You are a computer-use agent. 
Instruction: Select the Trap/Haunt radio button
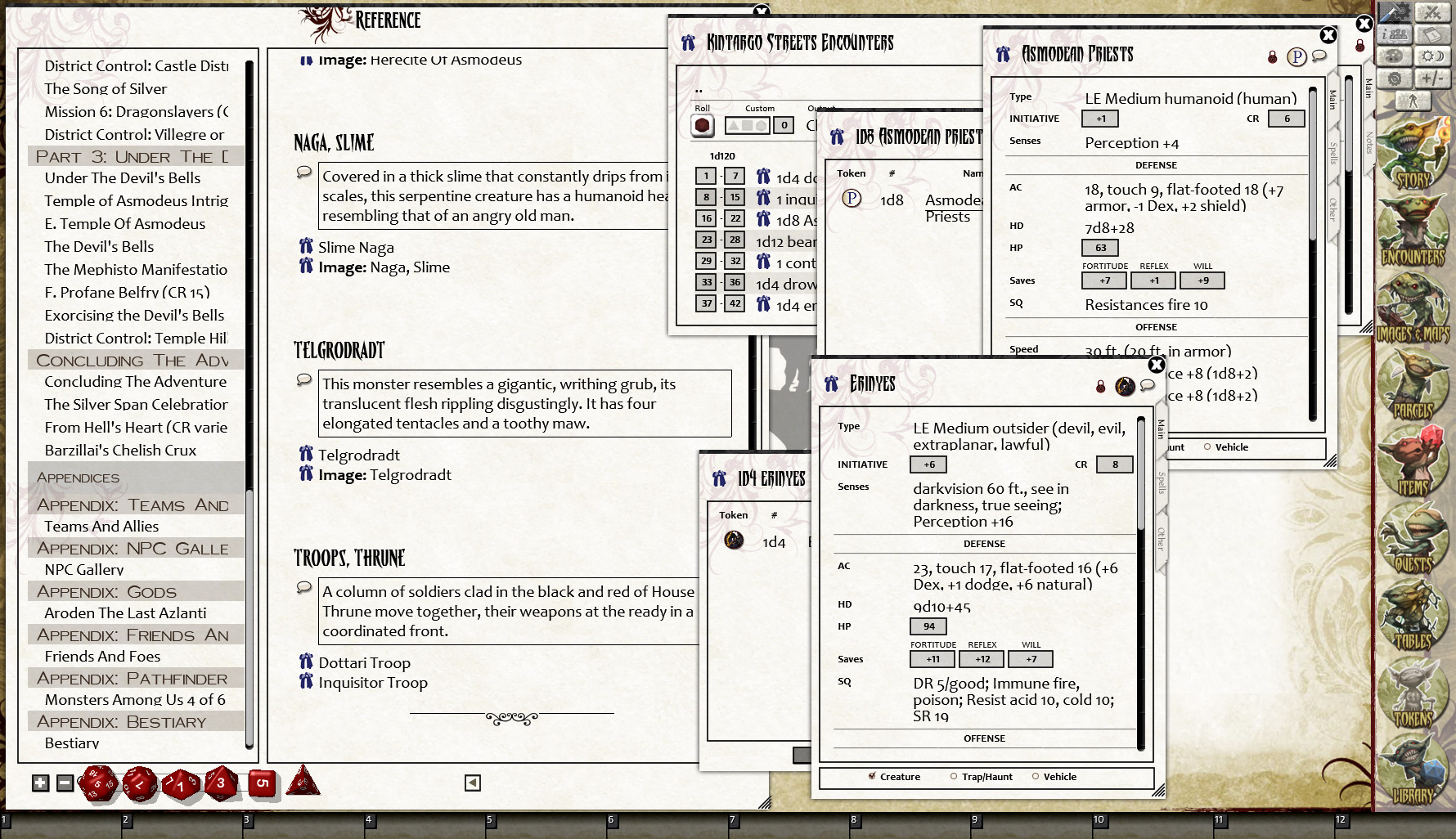tap(953, 777)
